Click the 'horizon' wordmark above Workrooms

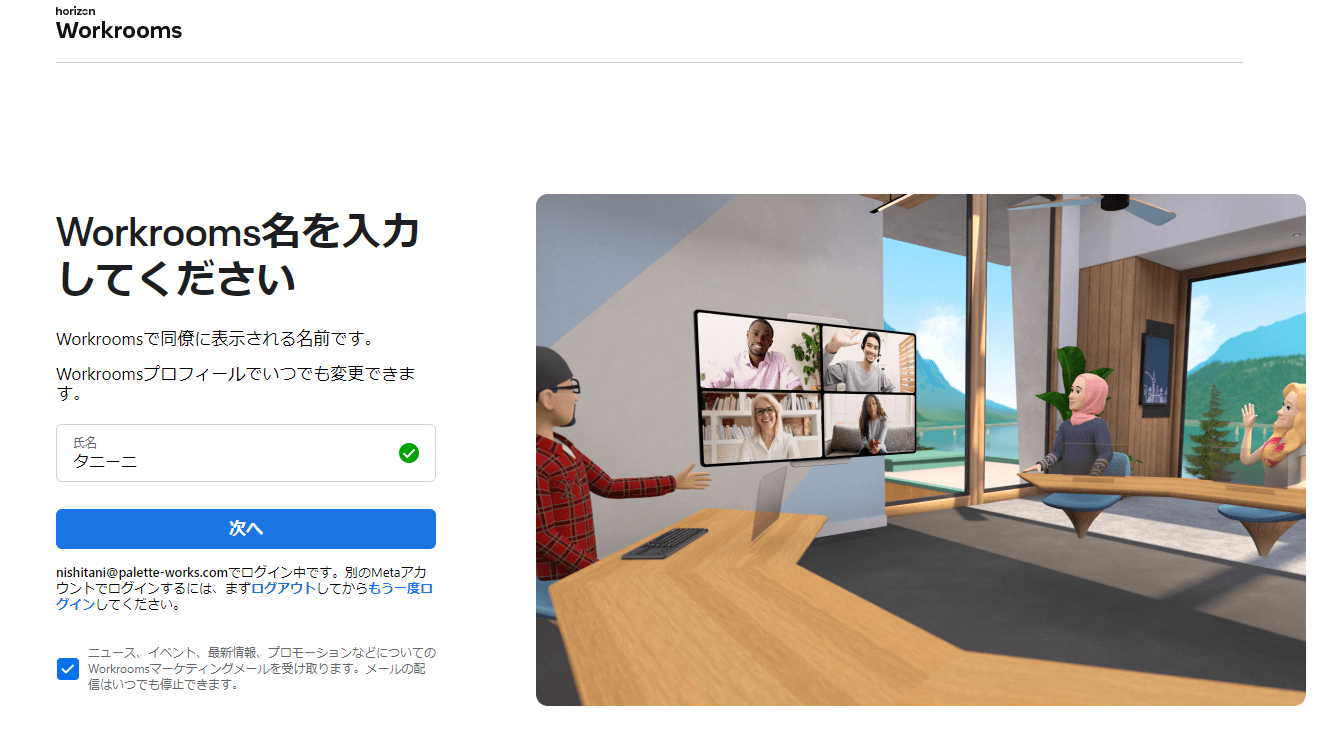coord(75,10)
